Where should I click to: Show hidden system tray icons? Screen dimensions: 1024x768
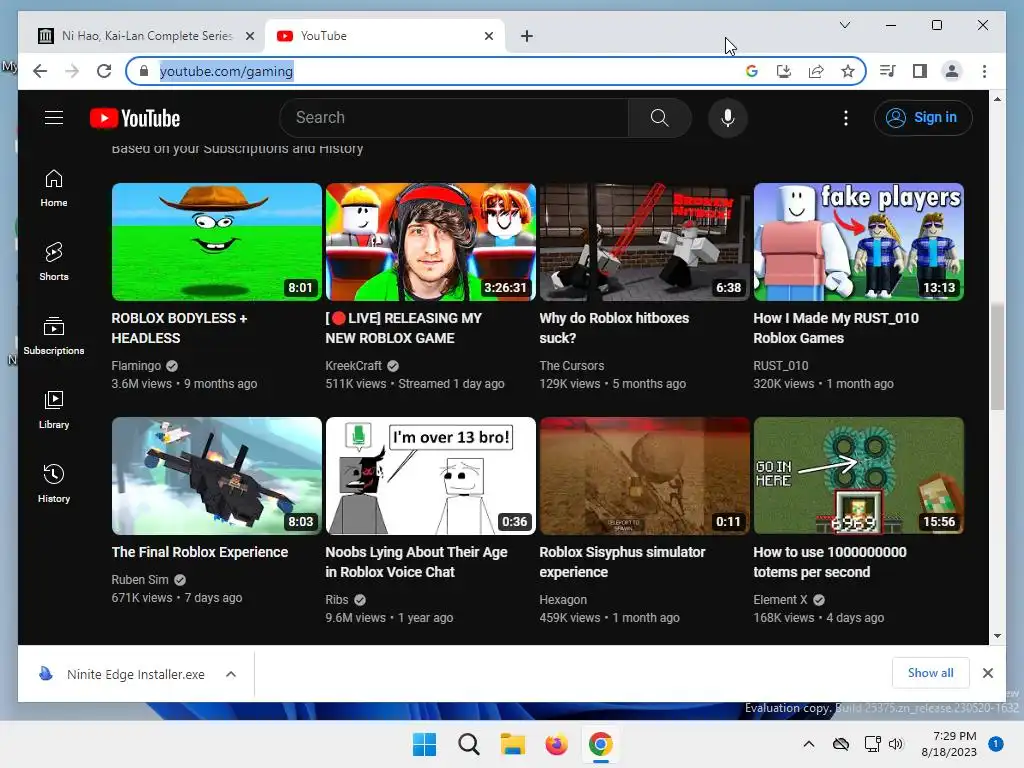(x=808, y=744)
